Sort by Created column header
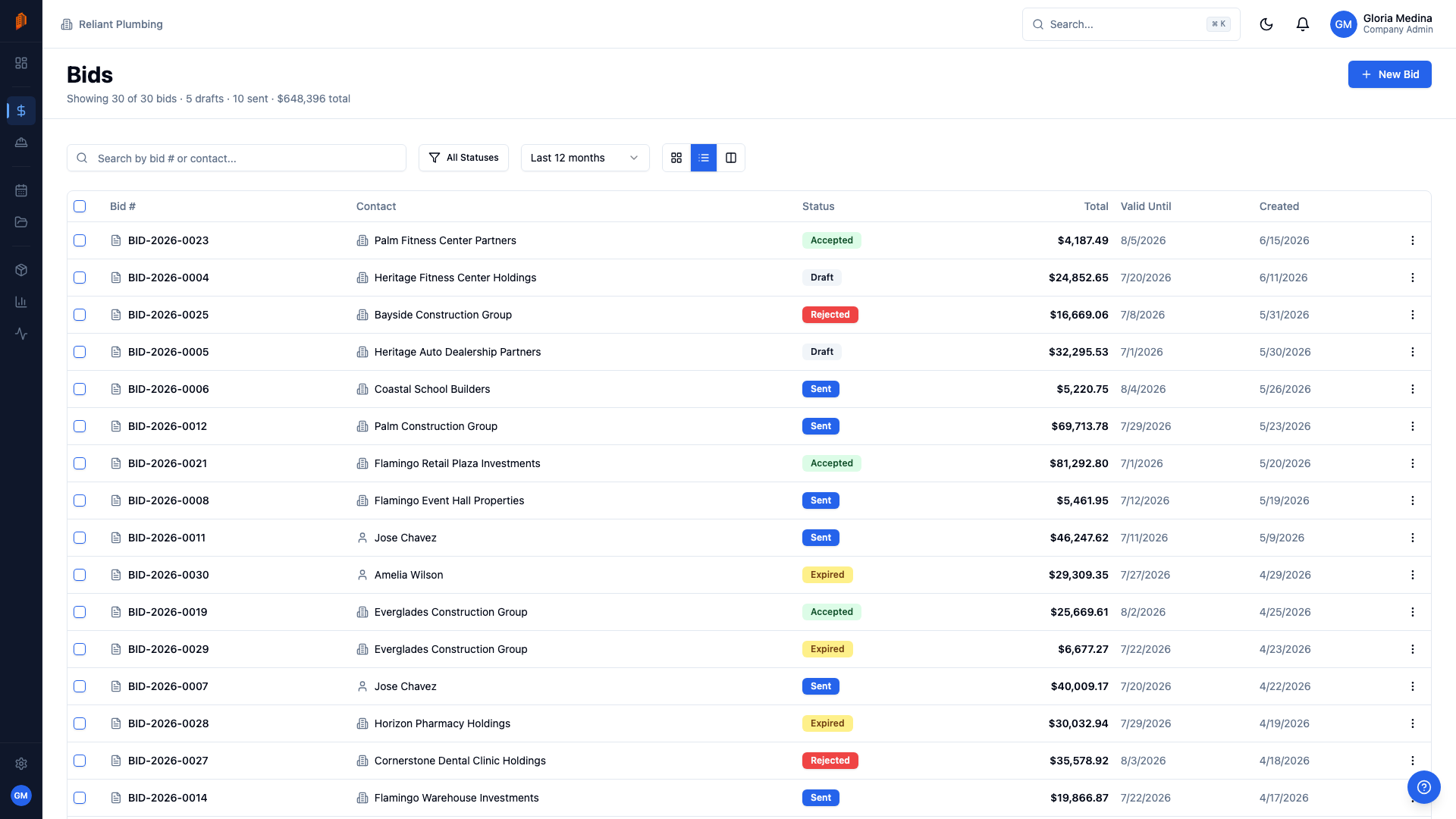1456x819 pixels. [1279, 206]
